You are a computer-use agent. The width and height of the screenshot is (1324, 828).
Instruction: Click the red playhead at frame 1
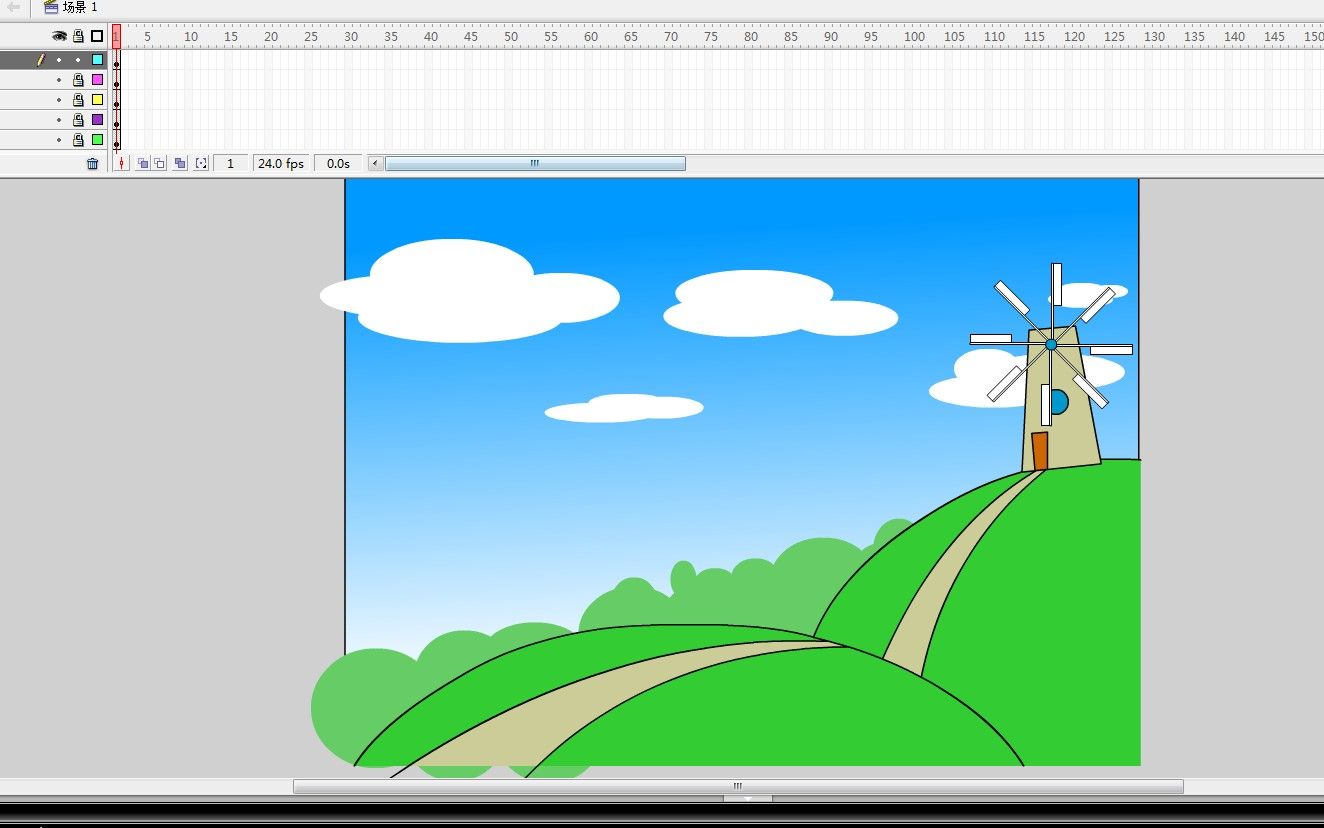tap(116, 36)
